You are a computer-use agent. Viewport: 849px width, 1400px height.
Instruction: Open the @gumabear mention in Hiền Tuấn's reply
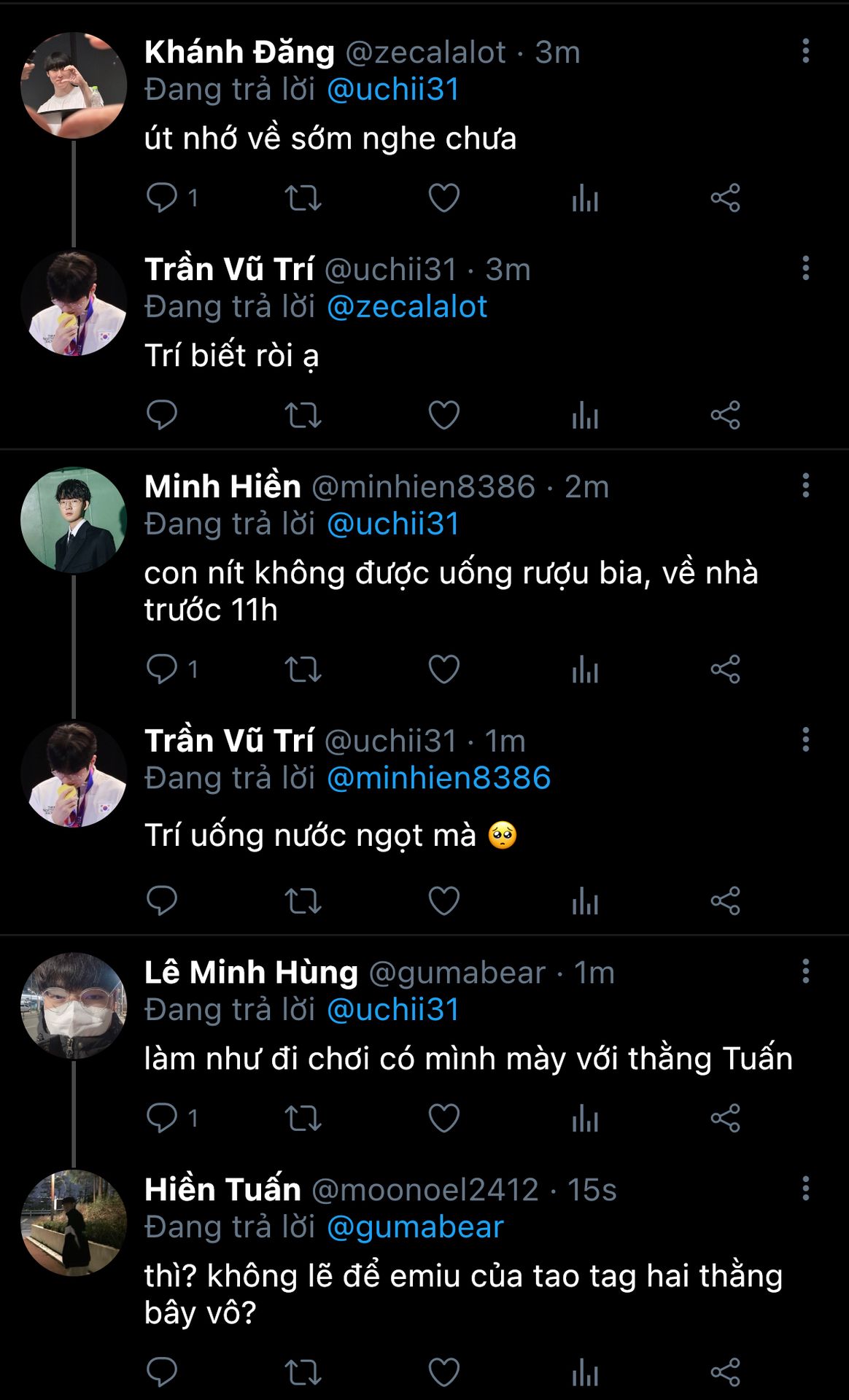(x=415, y=1227)
